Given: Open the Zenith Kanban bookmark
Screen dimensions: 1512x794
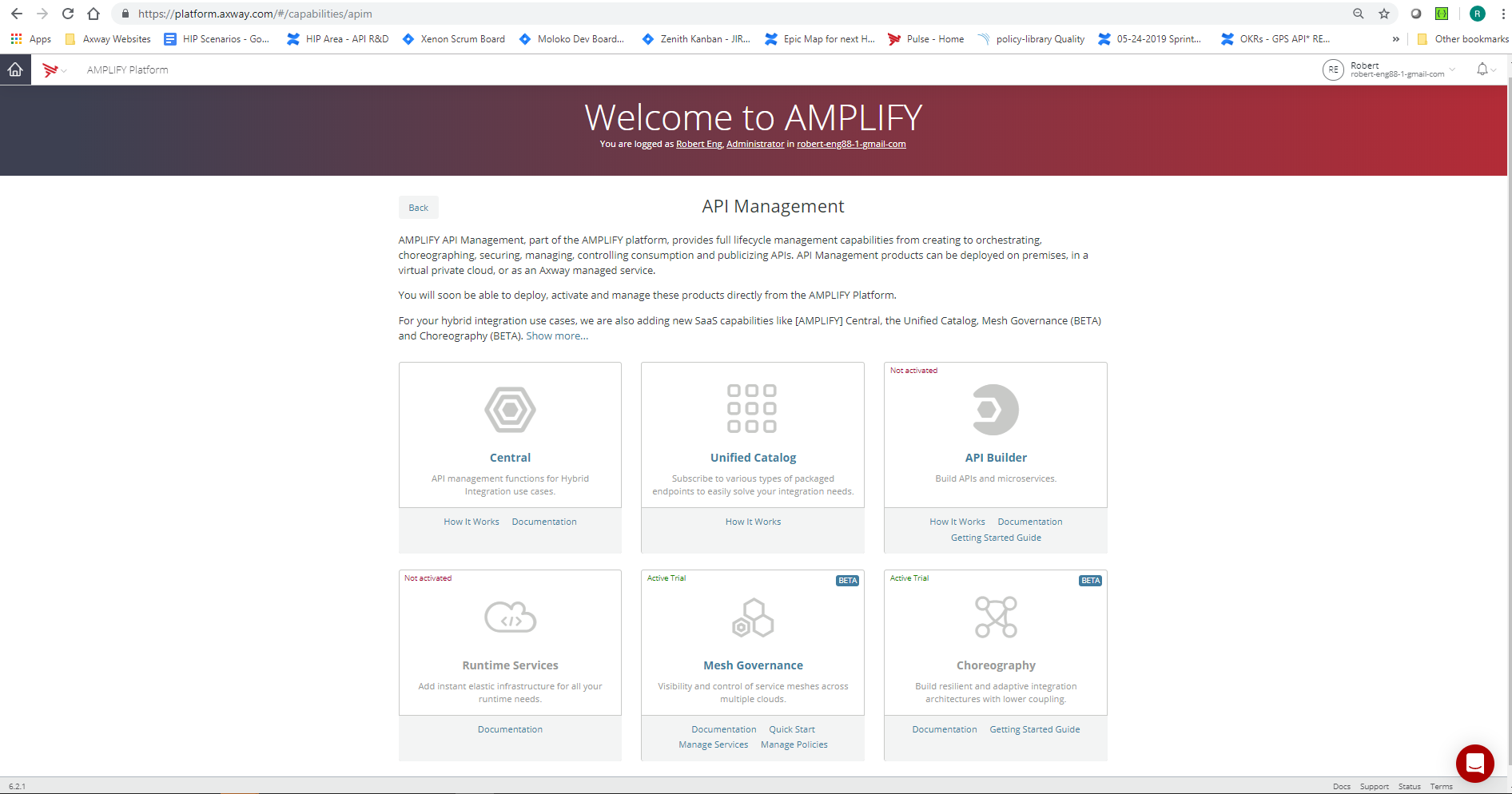Looking at the screenshot, I should (x=696, y=39).
